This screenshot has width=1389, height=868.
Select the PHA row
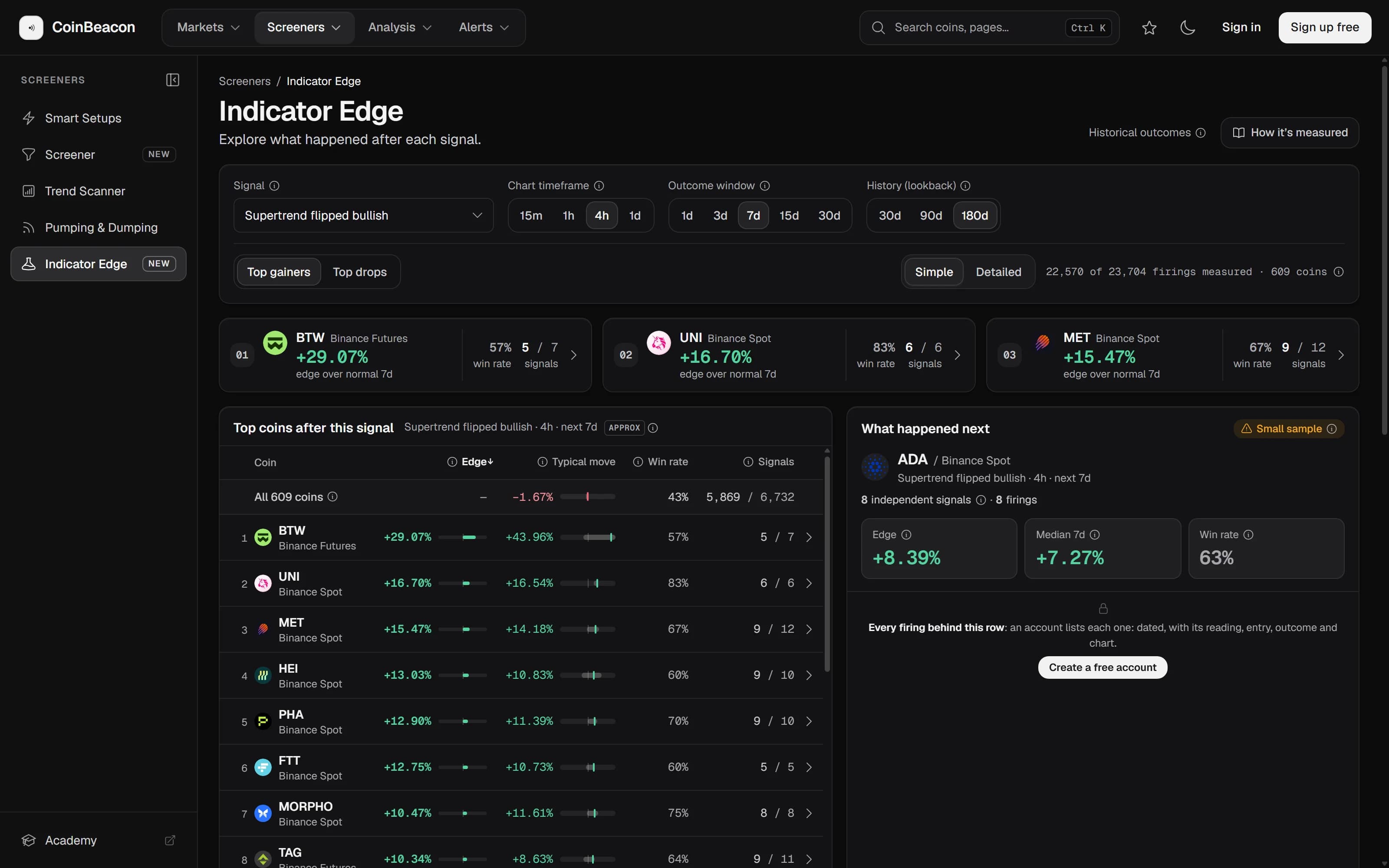(x=520, y=721)
